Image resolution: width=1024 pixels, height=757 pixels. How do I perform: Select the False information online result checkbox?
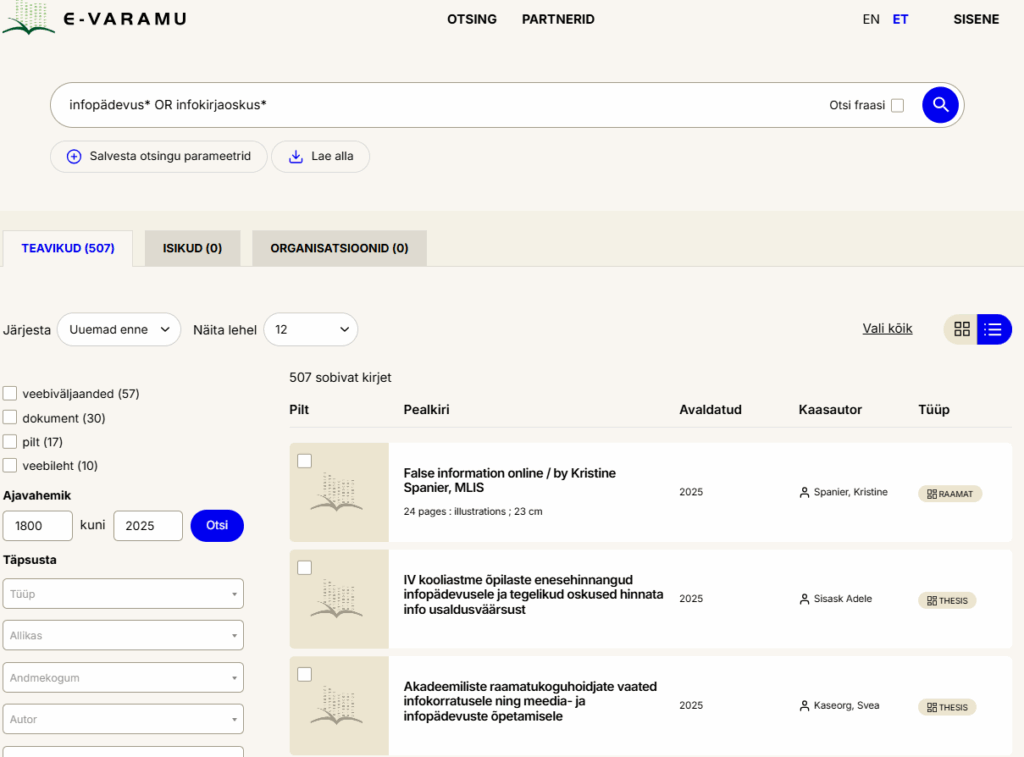click(x=304, y=461)
